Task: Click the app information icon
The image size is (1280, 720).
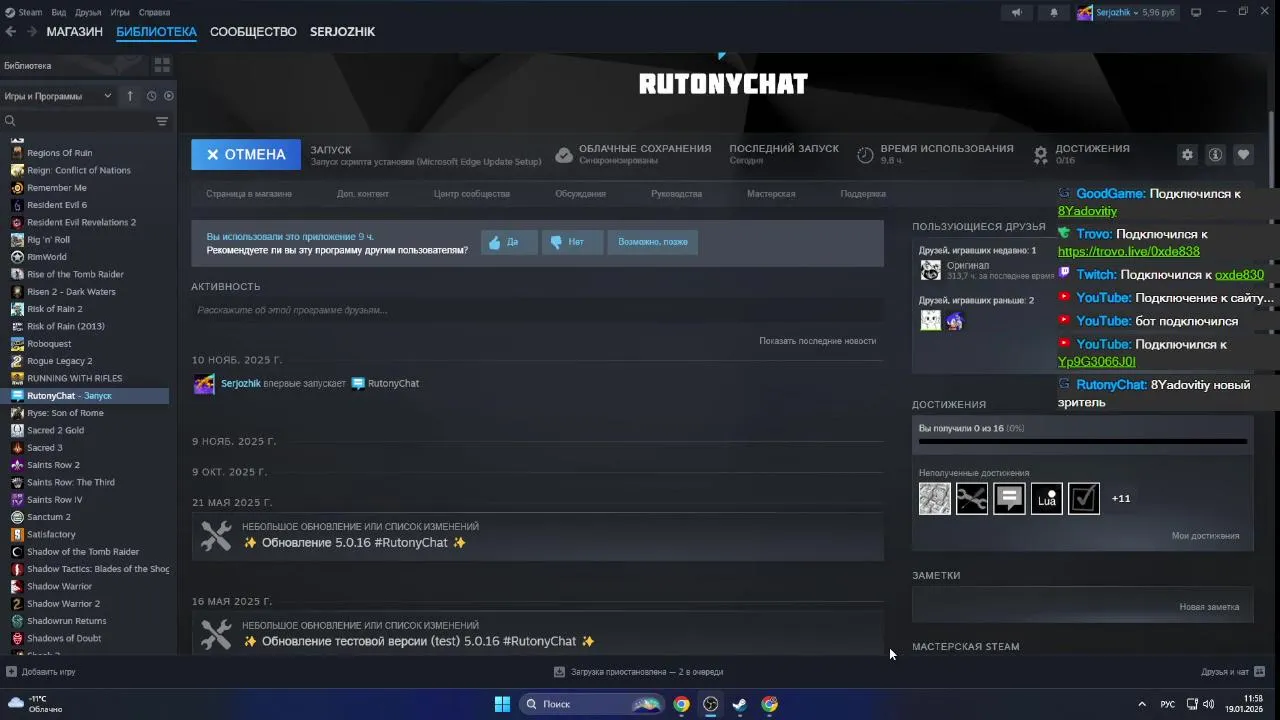Action: [x=1215, y=154]
